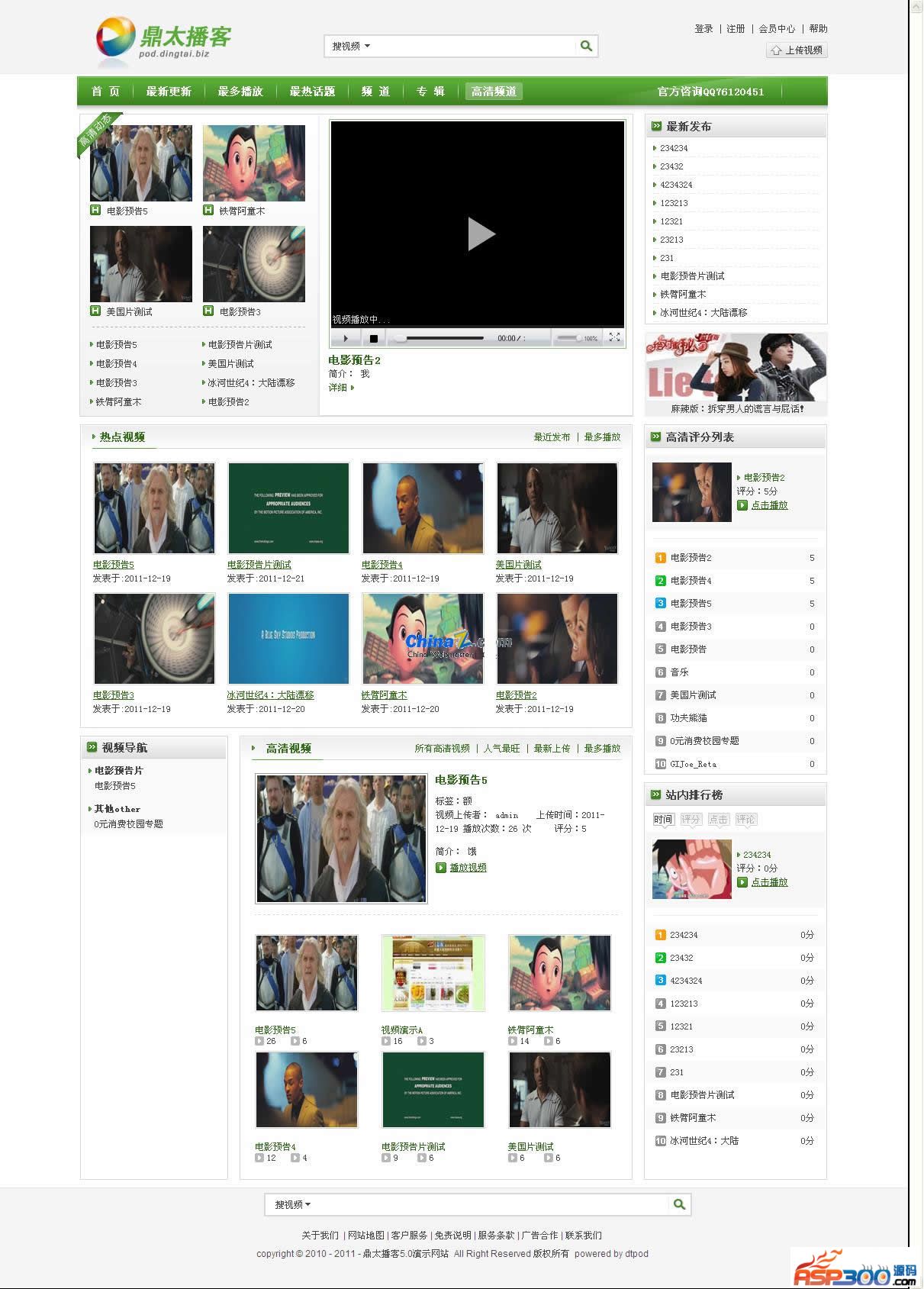Switch ranking to the 时间 tab

(x=663, y=820)
